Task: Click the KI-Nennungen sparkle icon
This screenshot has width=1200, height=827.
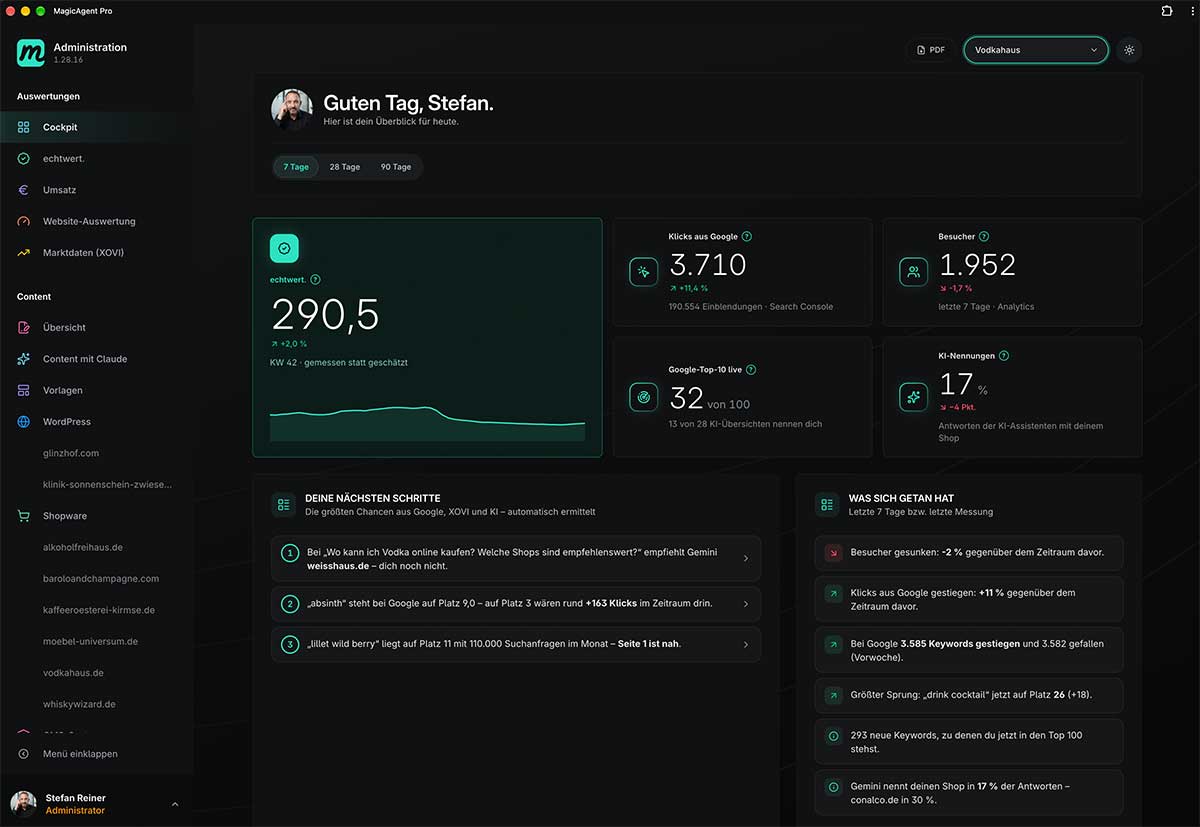Action: click(x=914, y=397)
